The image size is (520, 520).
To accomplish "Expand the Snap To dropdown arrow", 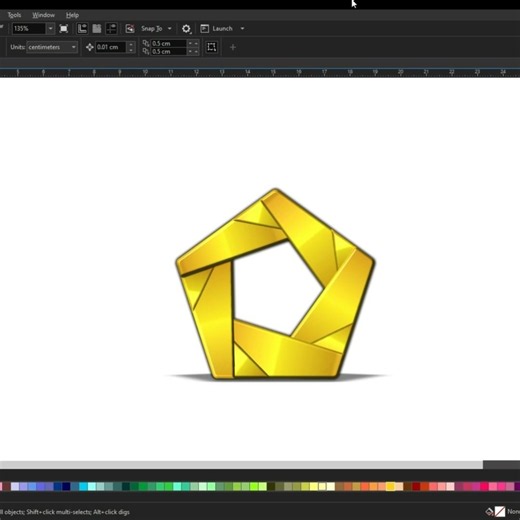I will click(169, 29).
